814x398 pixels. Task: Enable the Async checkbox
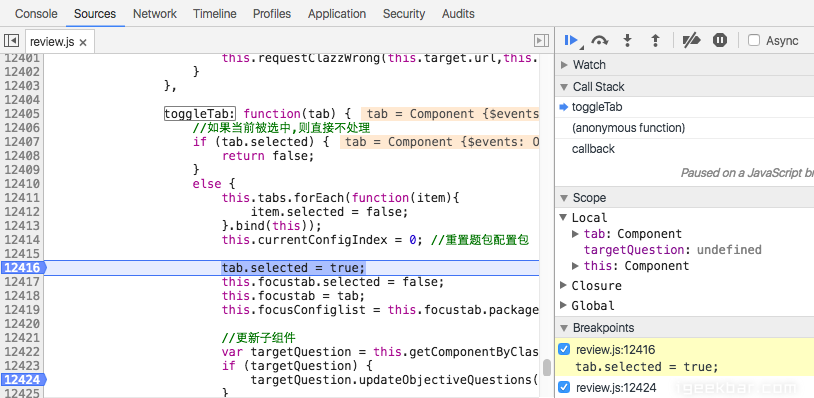(x=754, y=40)
